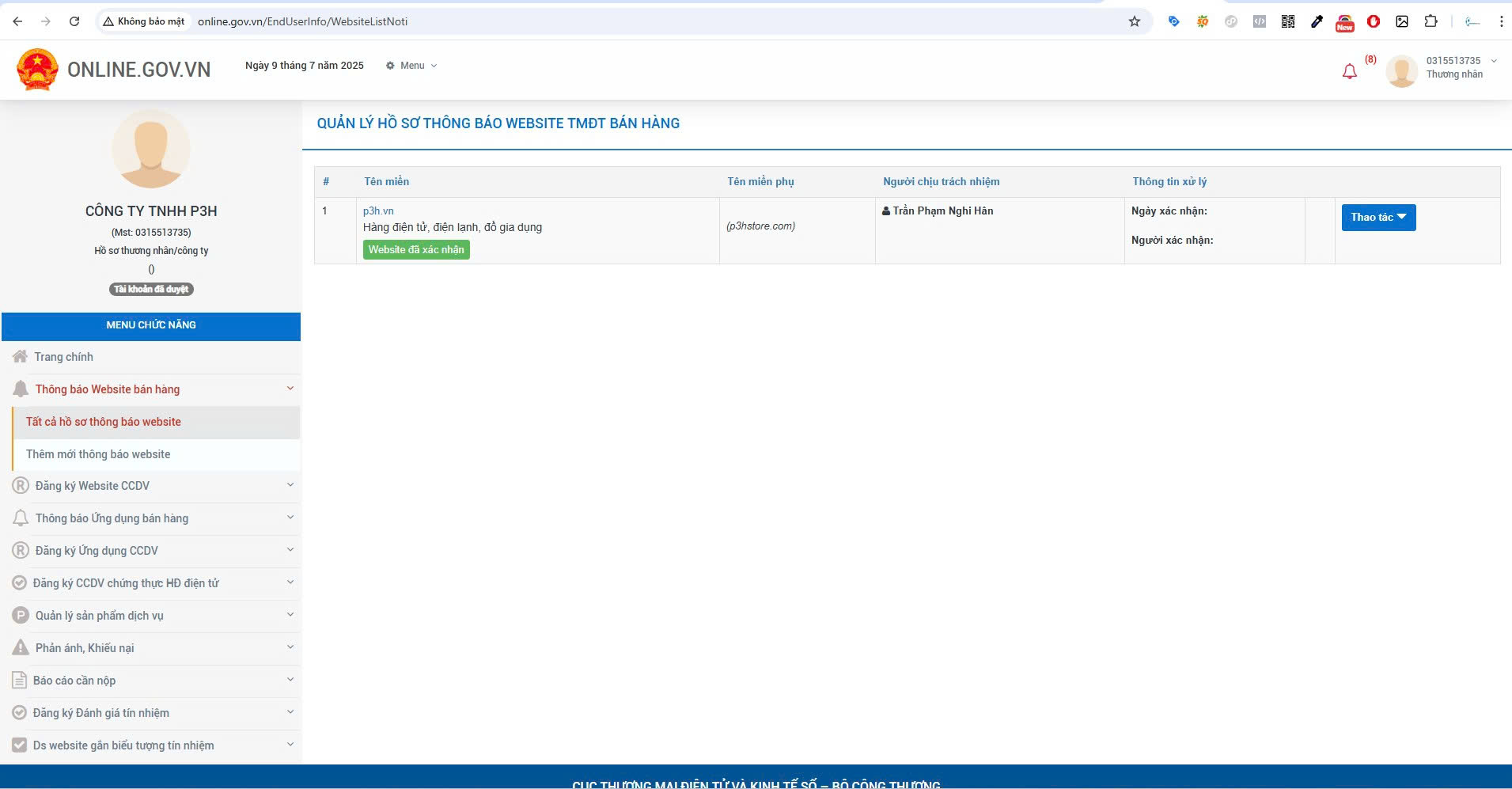Bookmark page with star icon
The width and height of the screenshot is (1512, 789).
(x=1135, y=21)
